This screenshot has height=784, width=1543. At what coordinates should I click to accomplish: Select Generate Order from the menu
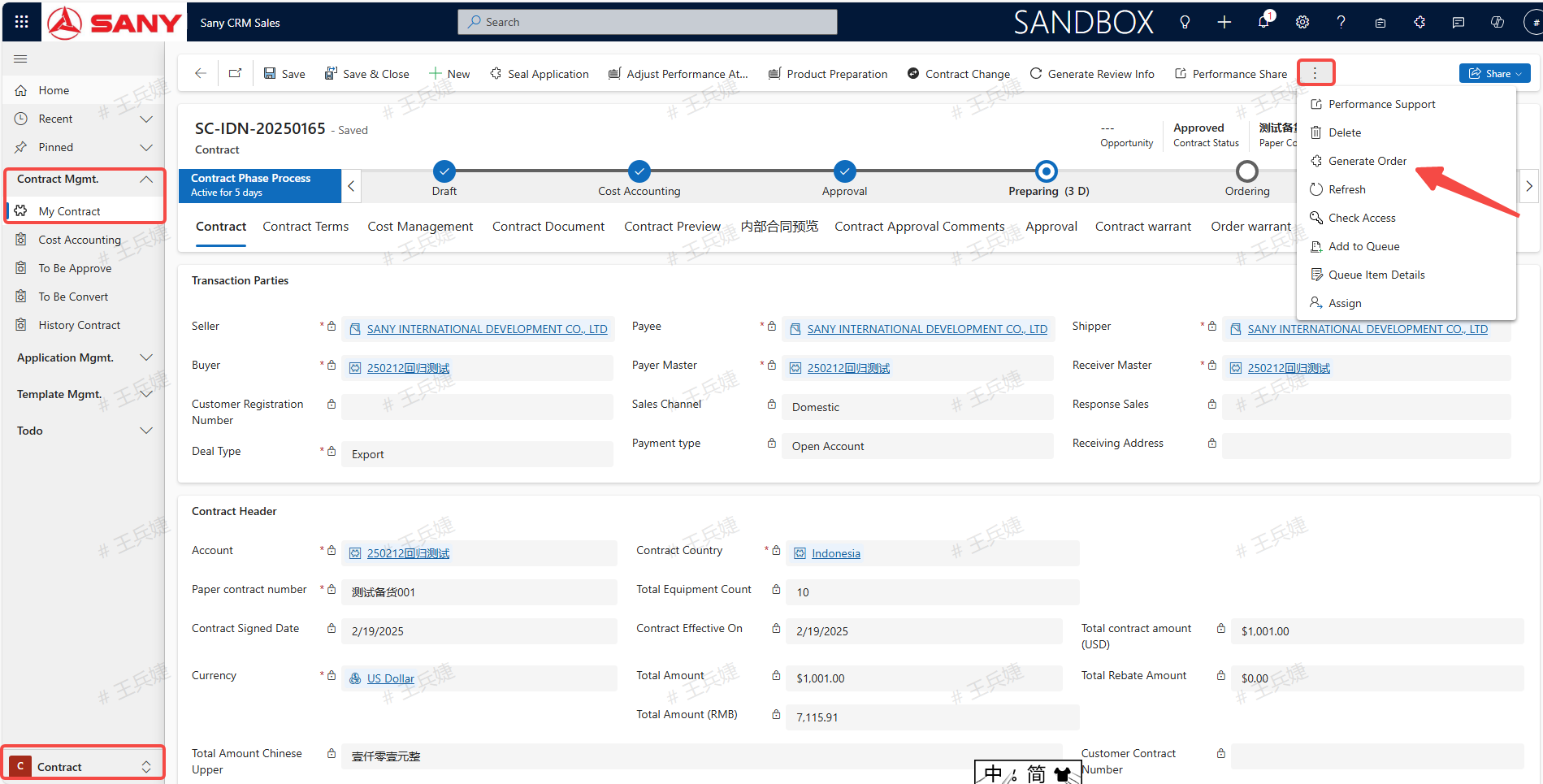[x=1366, y=160]
